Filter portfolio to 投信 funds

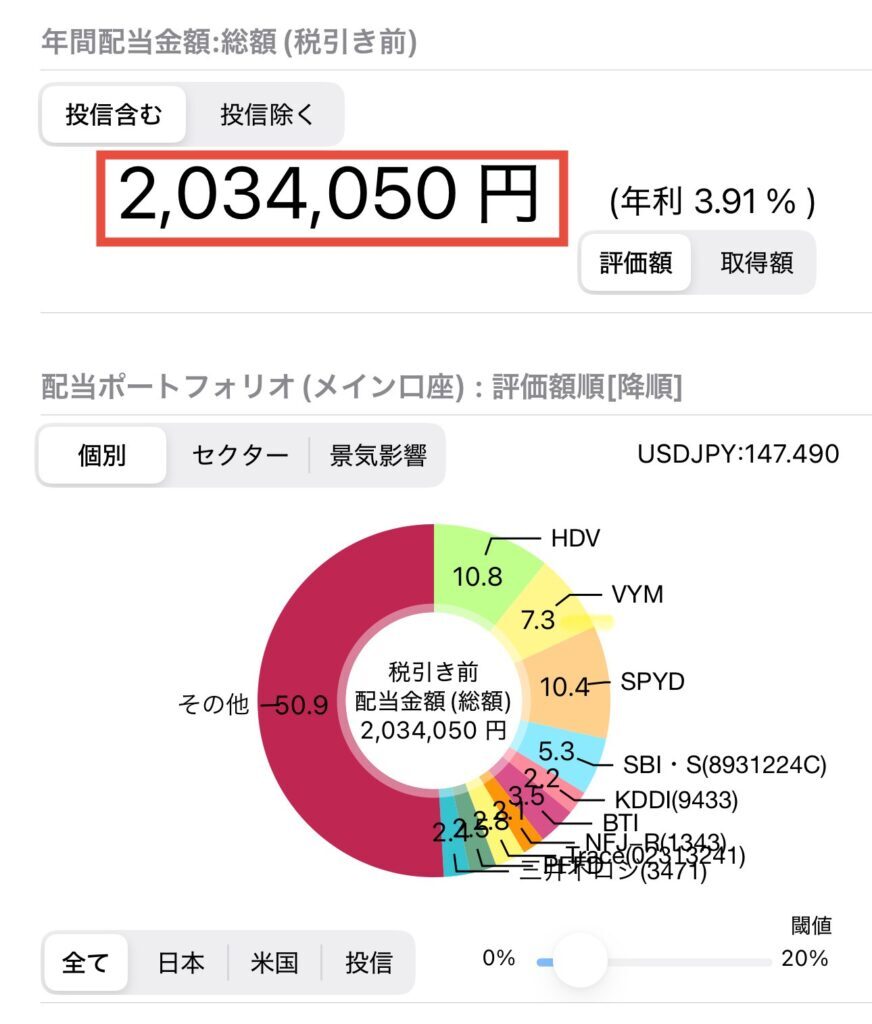click(x=368, y=963)
